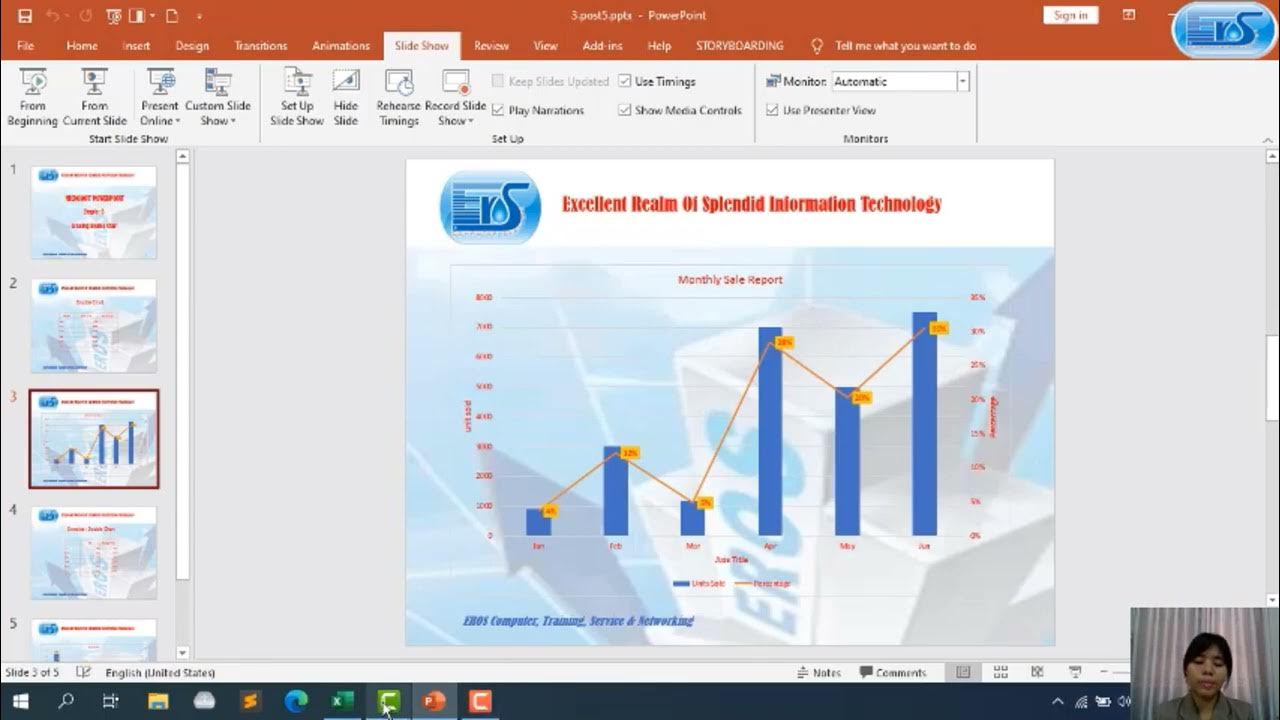Open File Explorer from taskbar
This screenshot has height=720, width=1280.
[158, 701]
